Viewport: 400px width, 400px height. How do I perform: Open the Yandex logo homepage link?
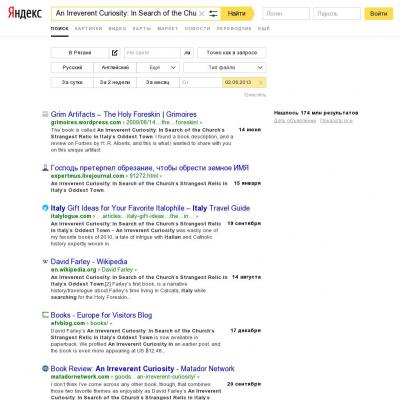[25, 14]
